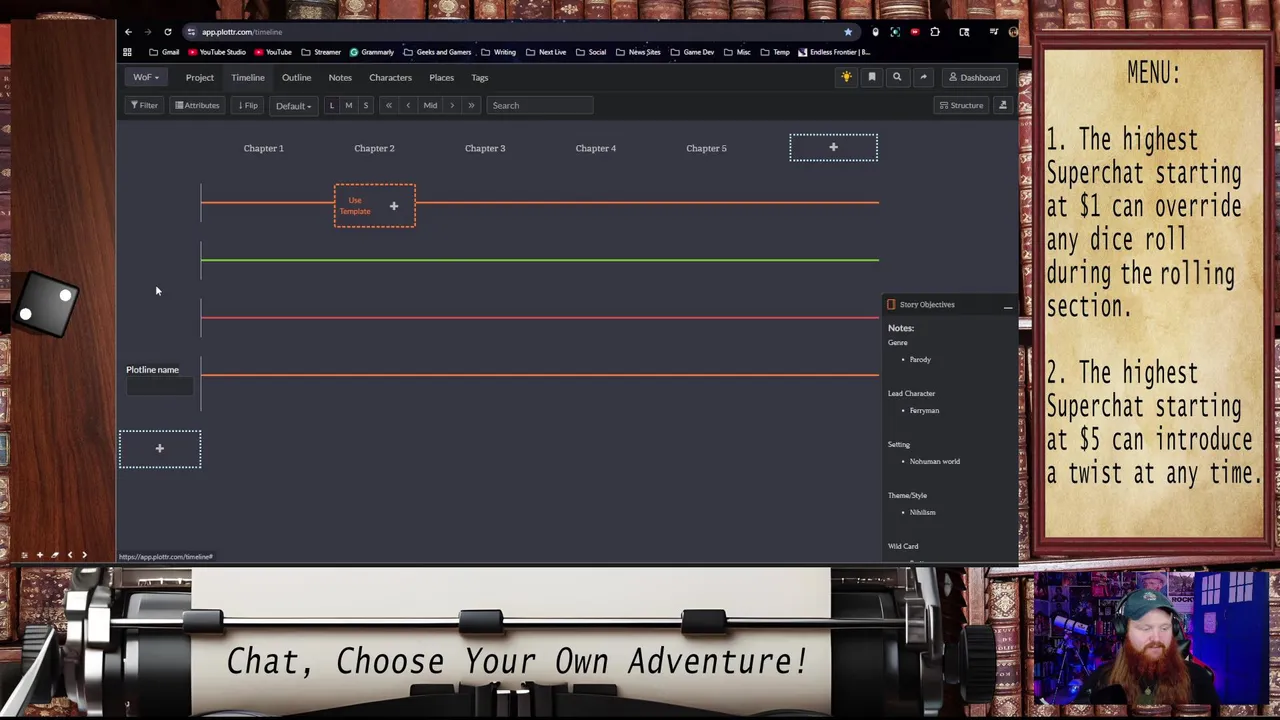The image size is (1280, 720).
Task: Open the Grammarly bookmark
Action: [372, 52]
